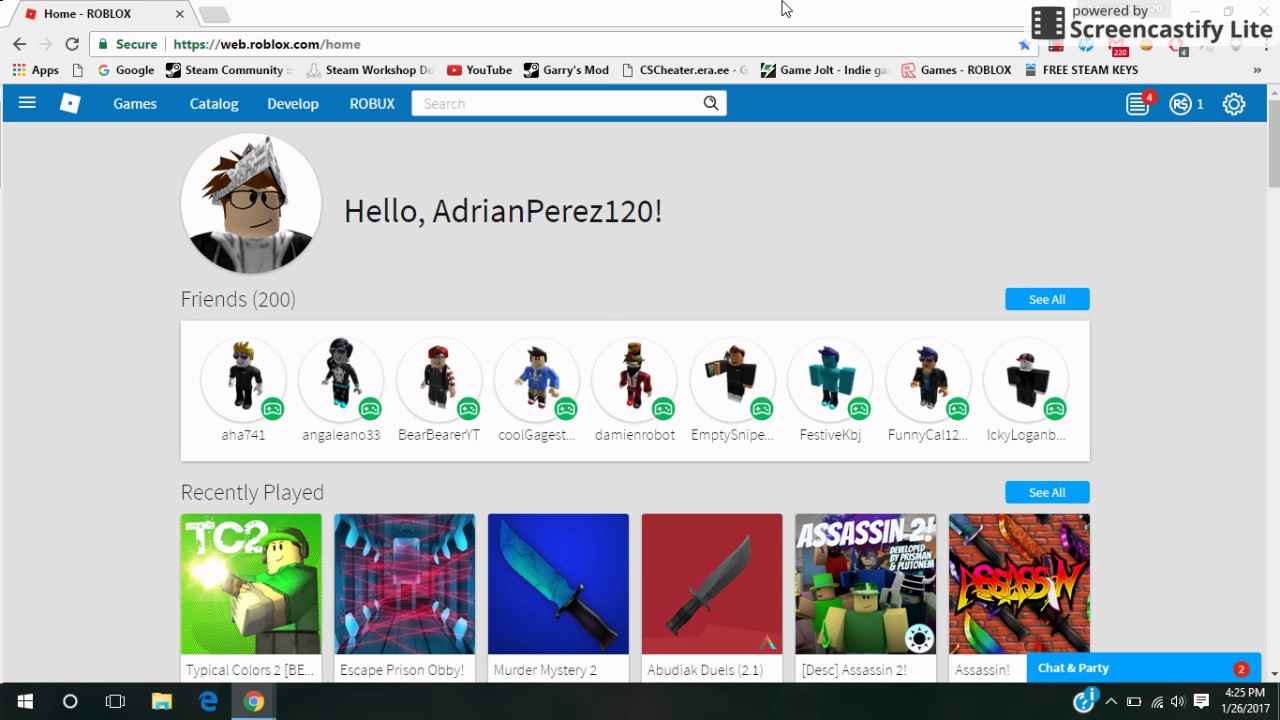This screenshot has width=1280, height=720.
Task: Open friend angaleano33 avatar
Action: pos(341,378)
